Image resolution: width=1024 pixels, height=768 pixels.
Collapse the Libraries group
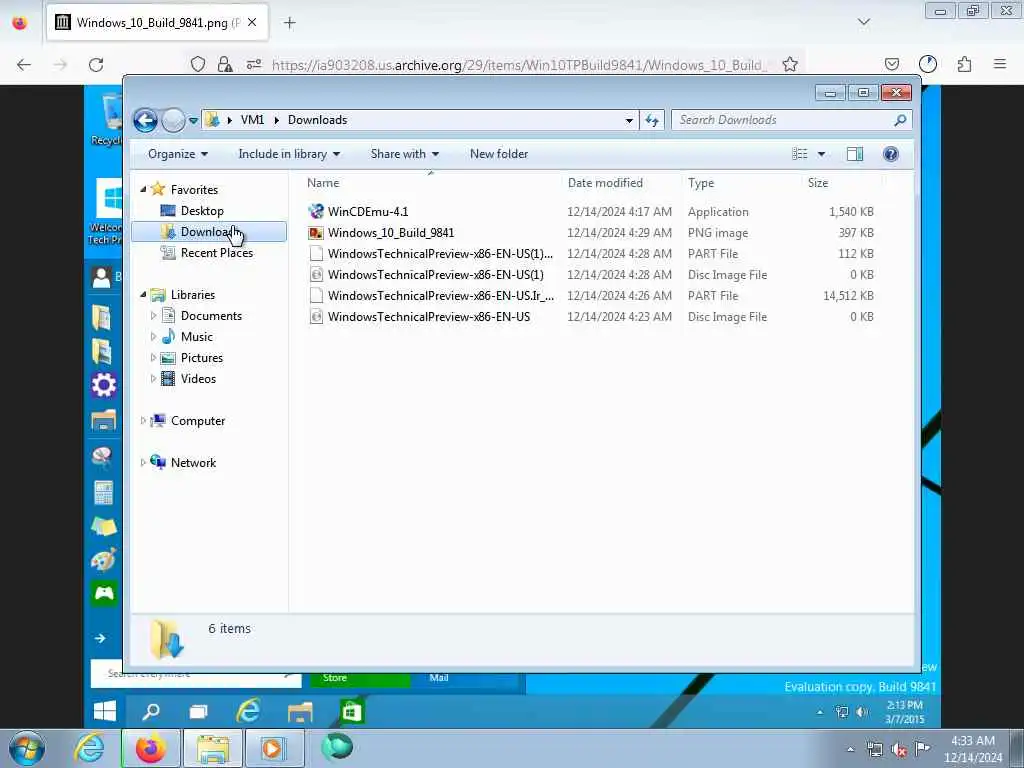[143, 295]
